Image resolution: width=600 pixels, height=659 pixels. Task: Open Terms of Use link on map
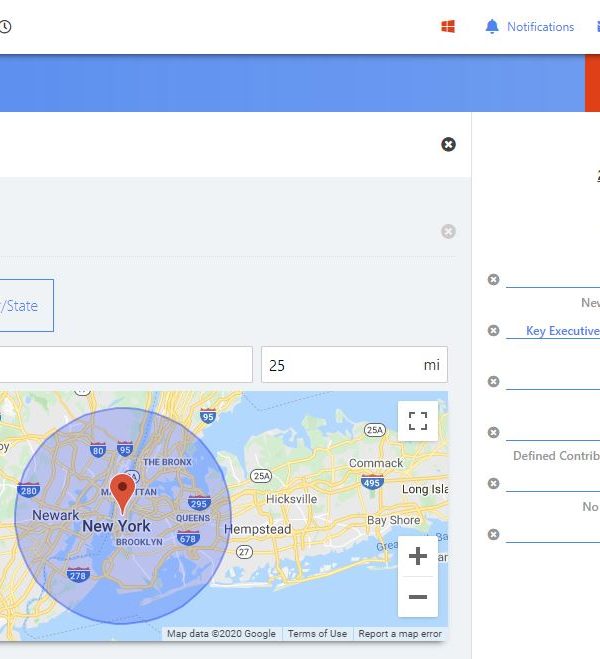coord(317,634)
